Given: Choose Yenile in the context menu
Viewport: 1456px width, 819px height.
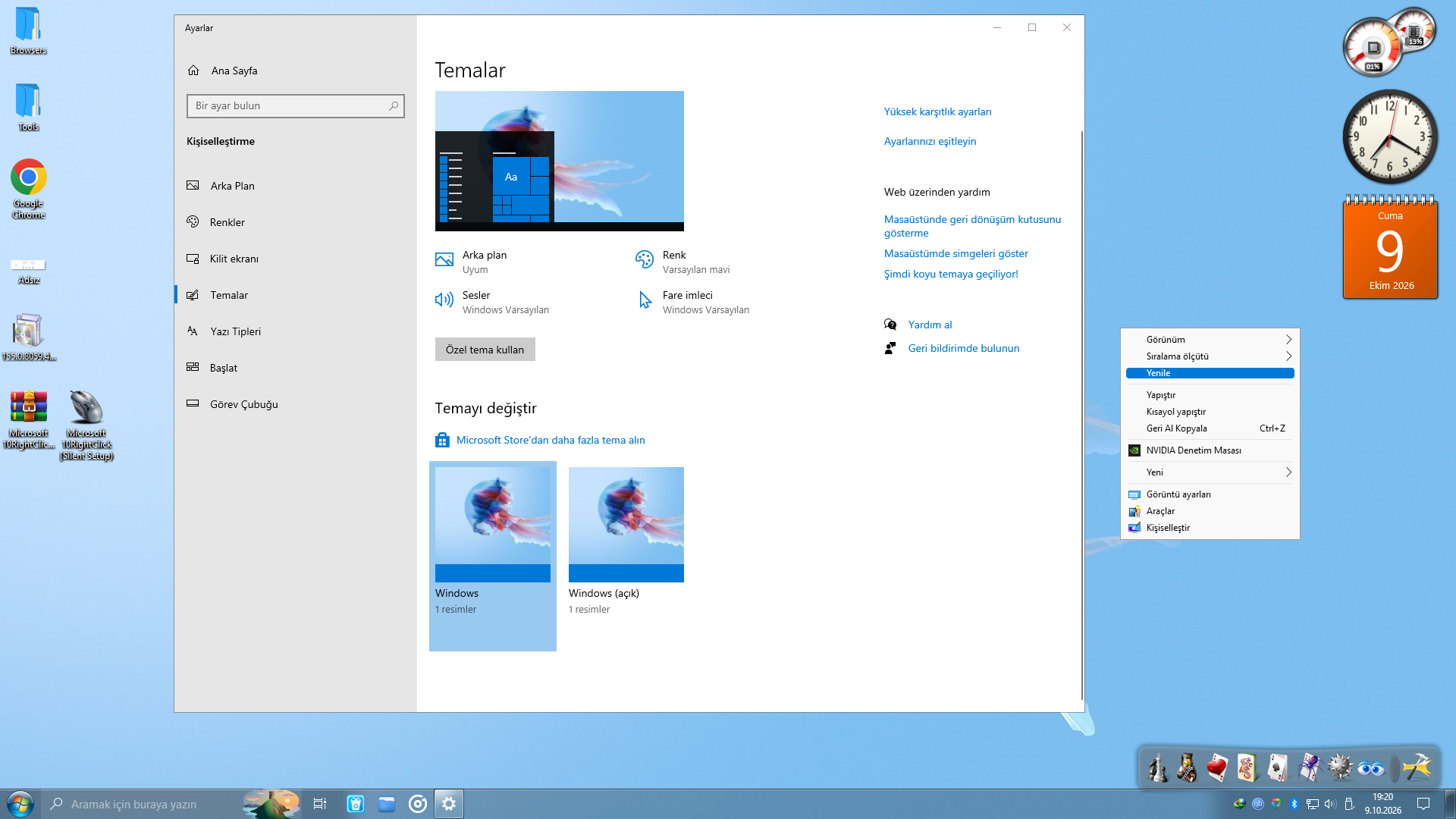Looking at the screenshot, I should tap(1210, 373).
